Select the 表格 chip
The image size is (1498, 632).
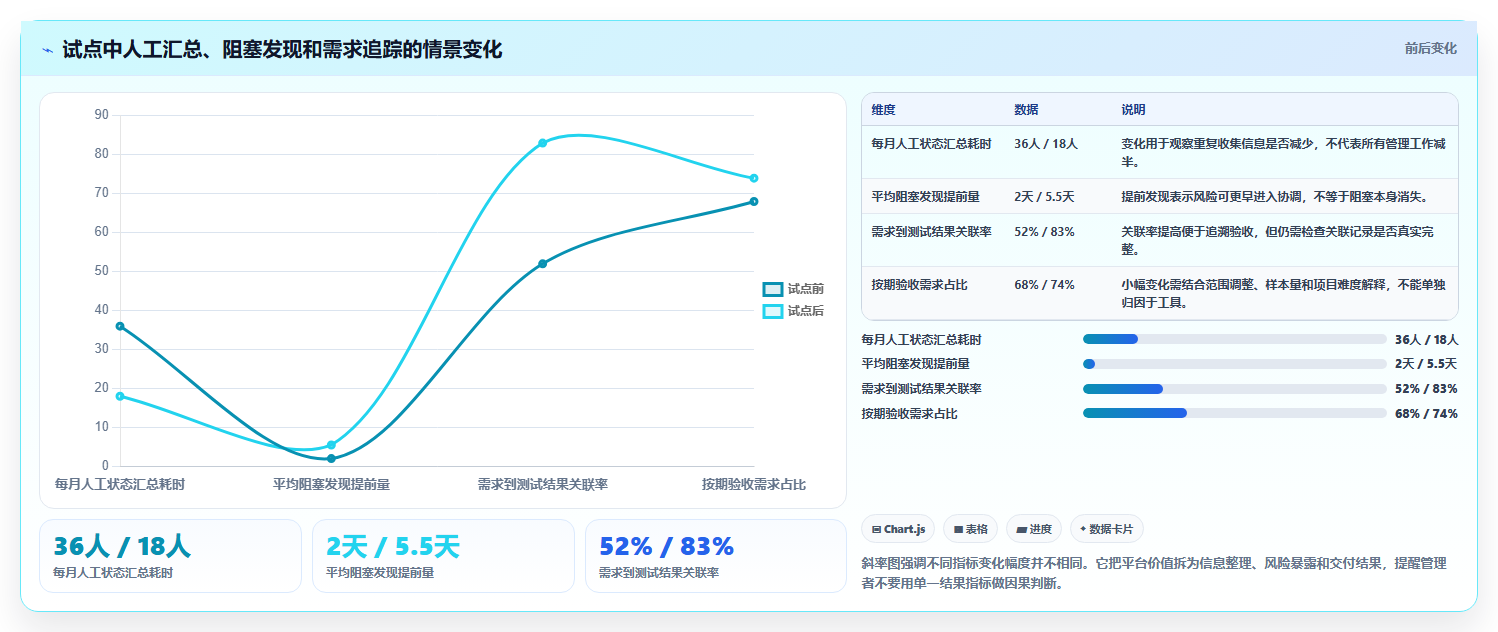click(970, 528)
